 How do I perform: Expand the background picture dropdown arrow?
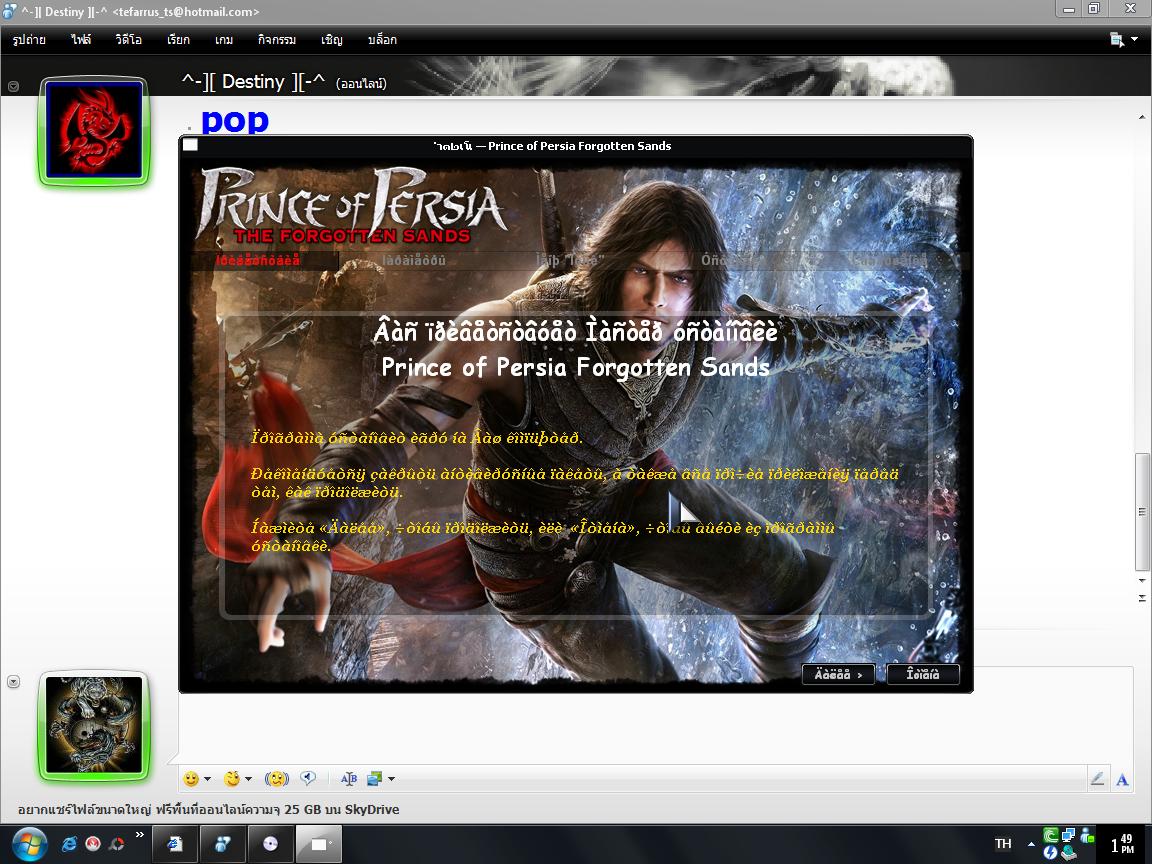(x=392, y=779)
